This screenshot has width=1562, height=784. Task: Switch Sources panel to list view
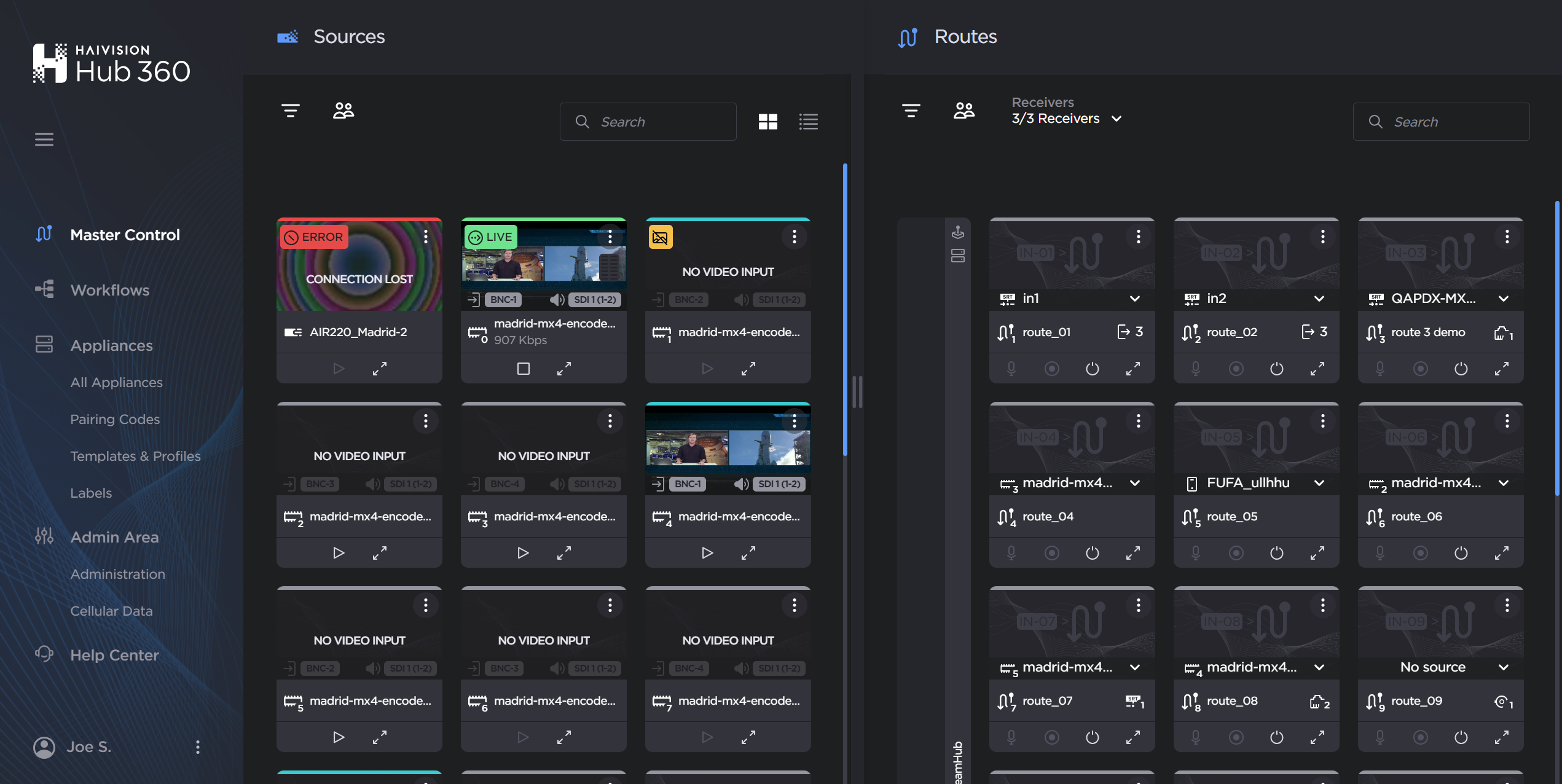coord(809,121)
